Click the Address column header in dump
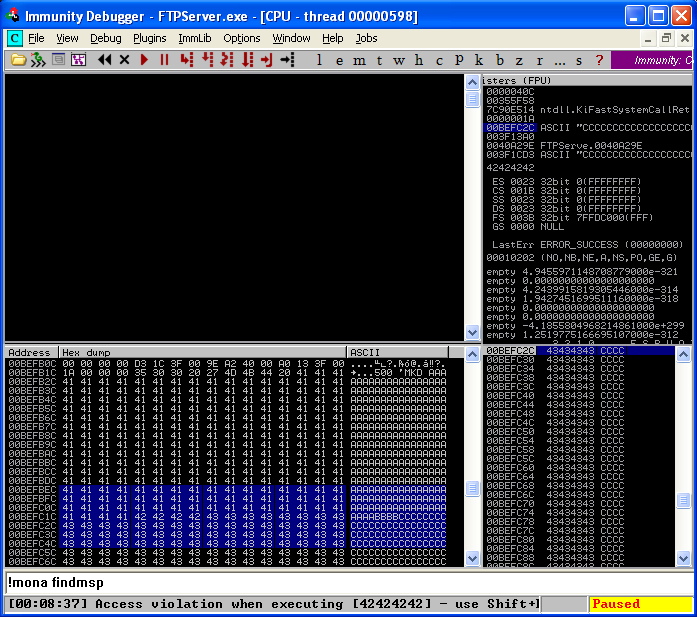 [x=31, y=353]
